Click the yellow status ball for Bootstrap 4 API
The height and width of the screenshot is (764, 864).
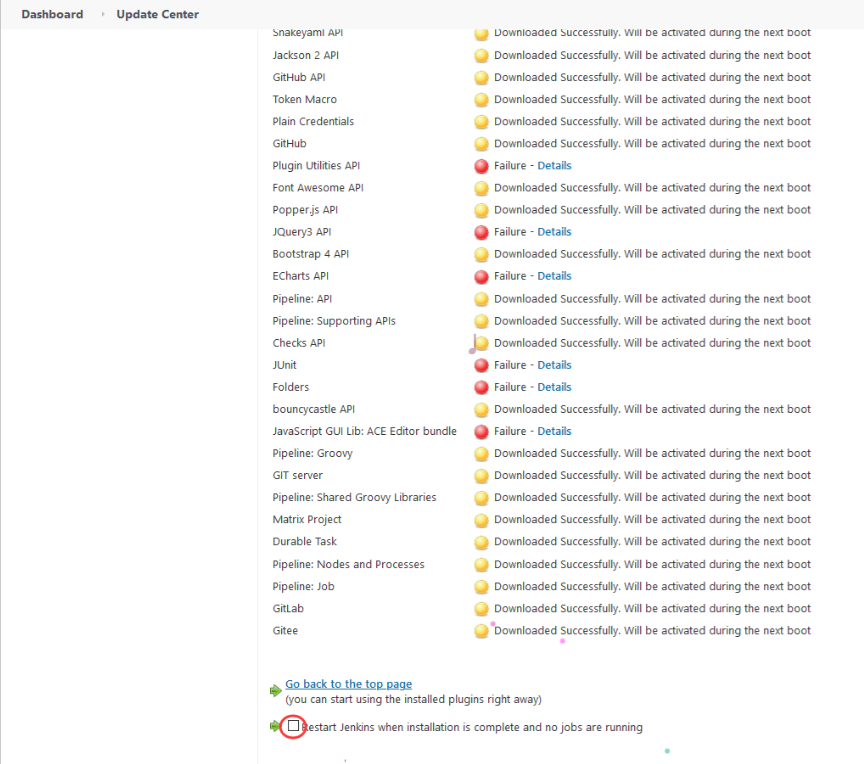point(481,254)
